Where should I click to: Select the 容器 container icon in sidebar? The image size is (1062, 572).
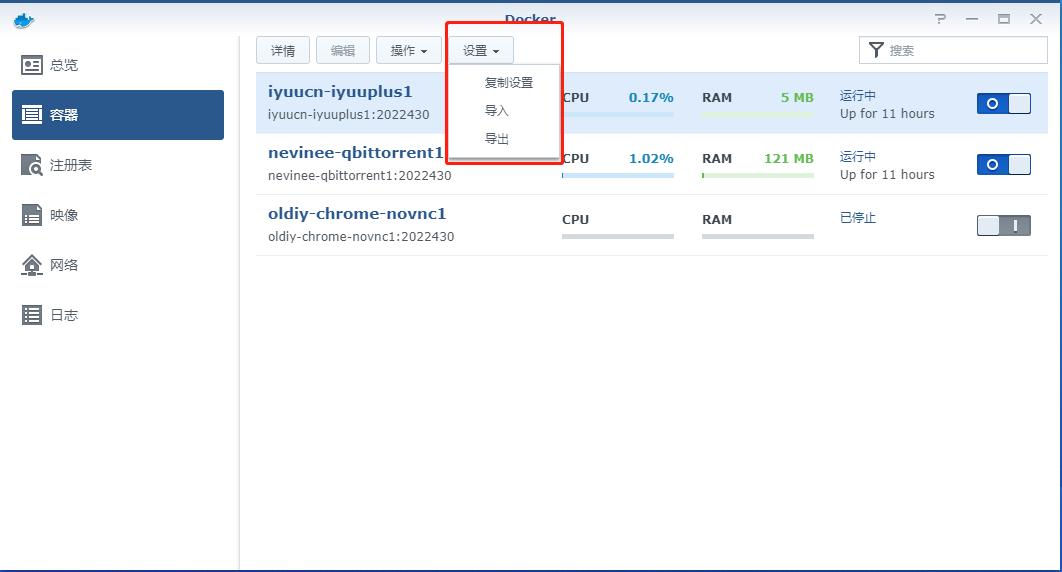(32, 114)
